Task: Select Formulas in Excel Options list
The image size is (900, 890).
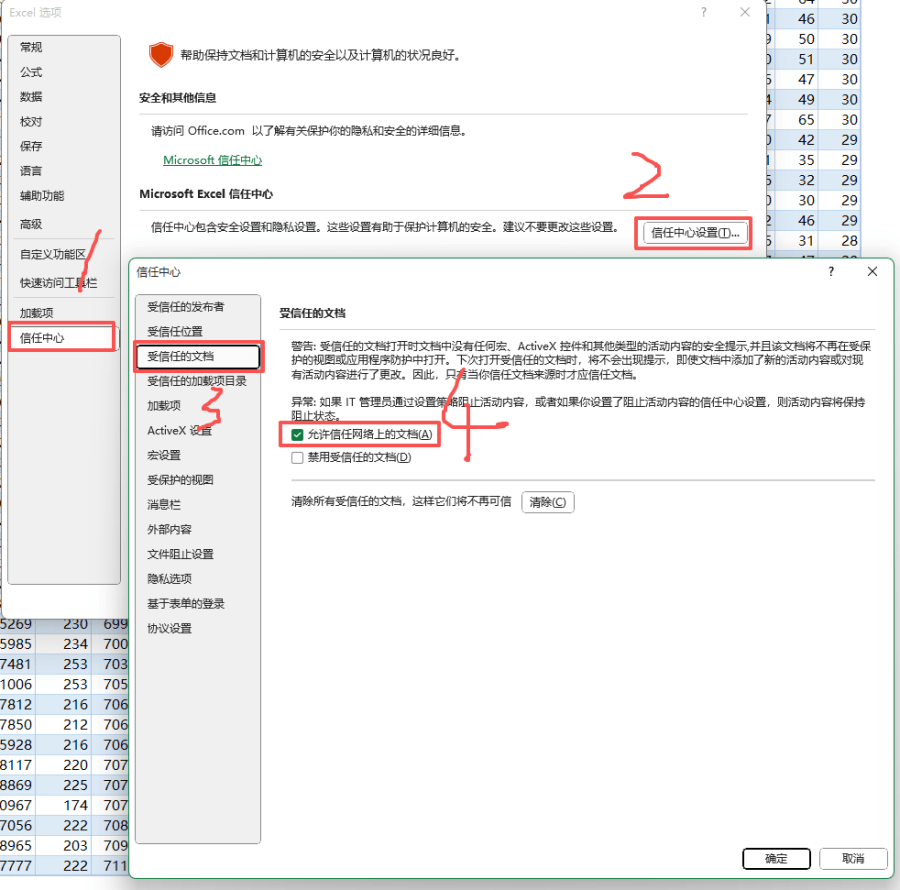Action: [x=31, y=72]
